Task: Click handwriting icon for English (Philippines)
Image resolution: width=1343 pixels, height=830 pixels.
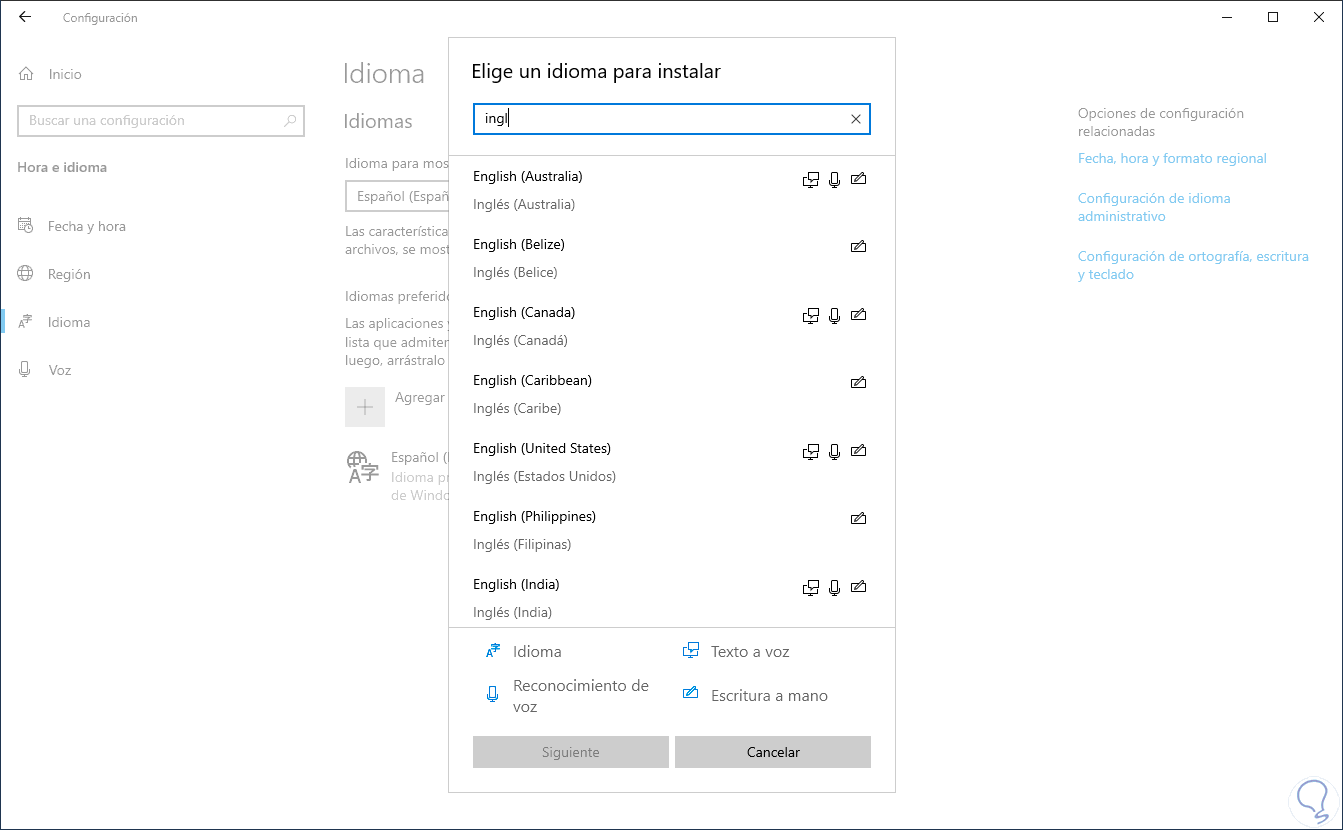Action: (858, 518)
